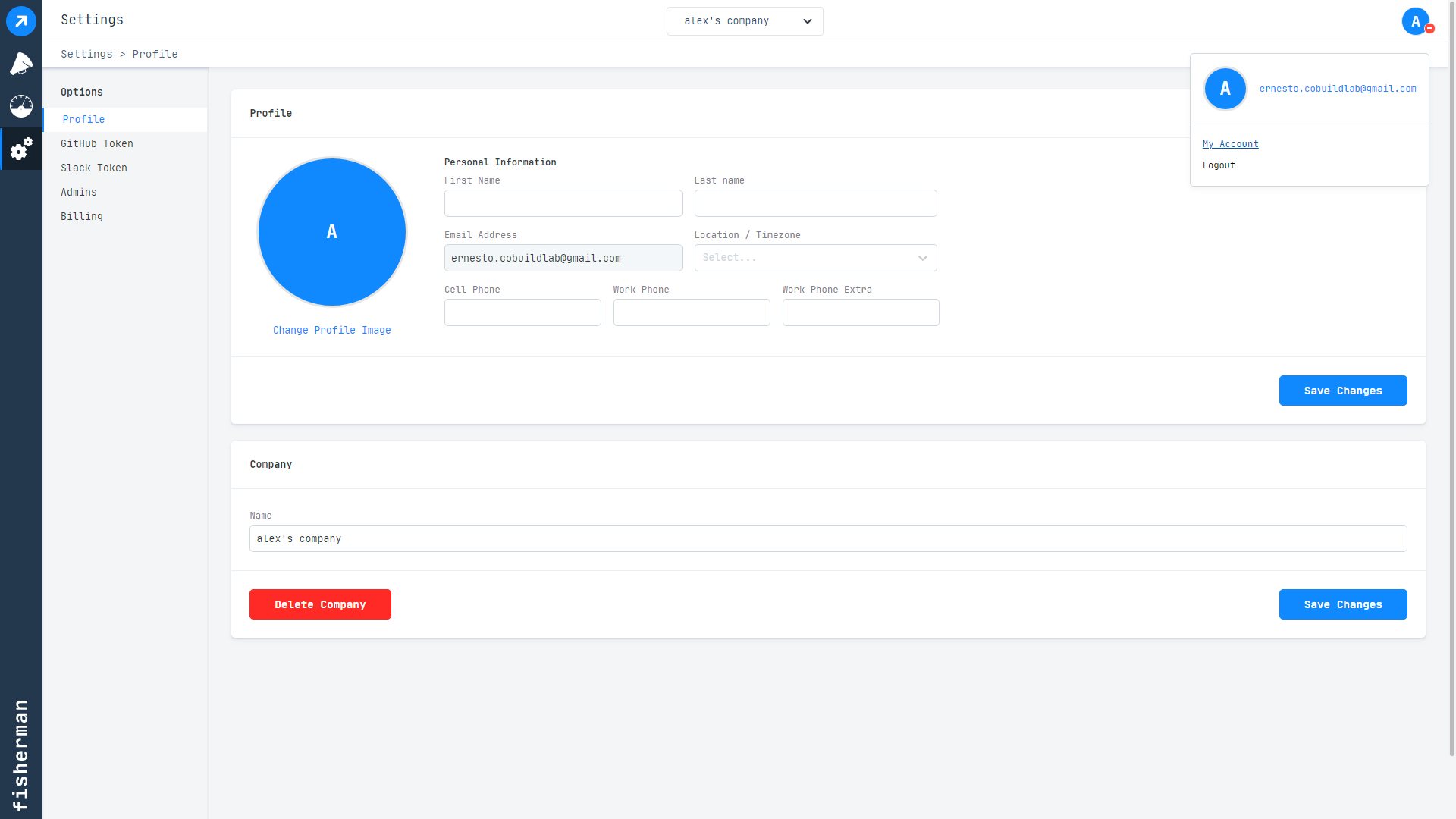Open the Billing settings section

(81, 216)
